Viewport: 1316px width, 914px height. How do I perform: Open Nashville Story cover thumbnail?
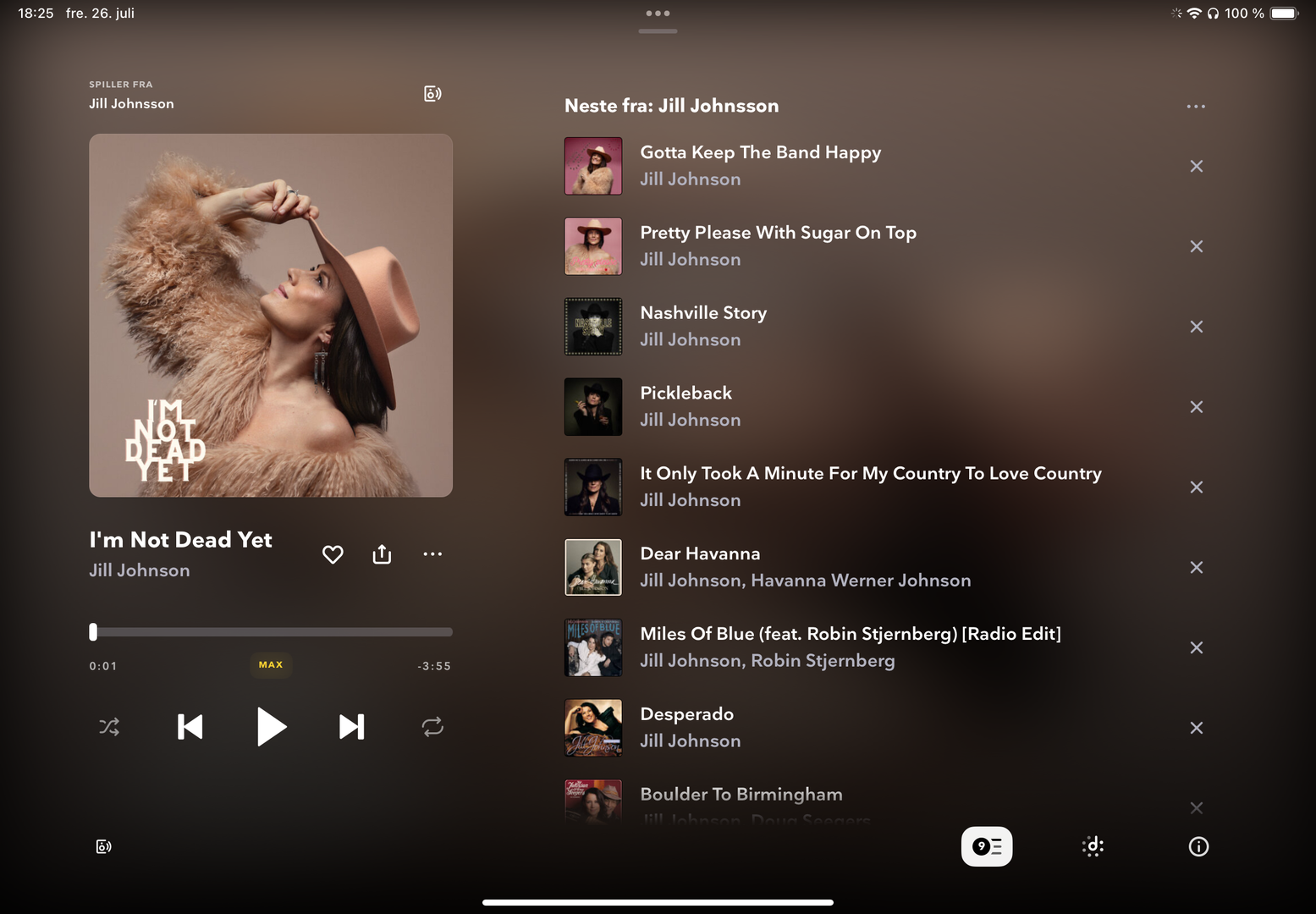pos(593,327)
